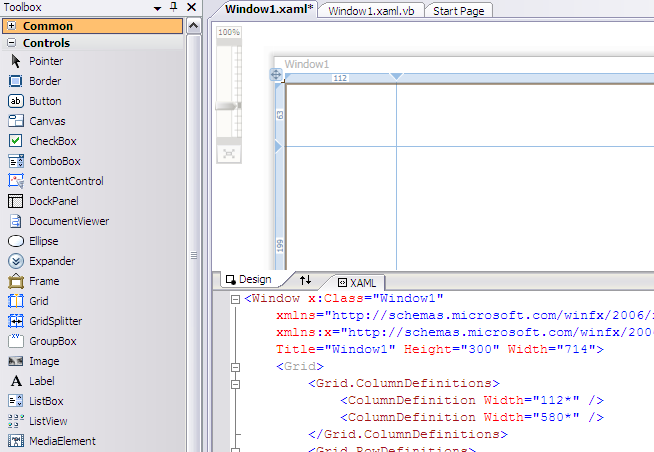Click the closing Grid.ColumnDefinitions tag
Screen dimensions: 654x452
(408, 434)
